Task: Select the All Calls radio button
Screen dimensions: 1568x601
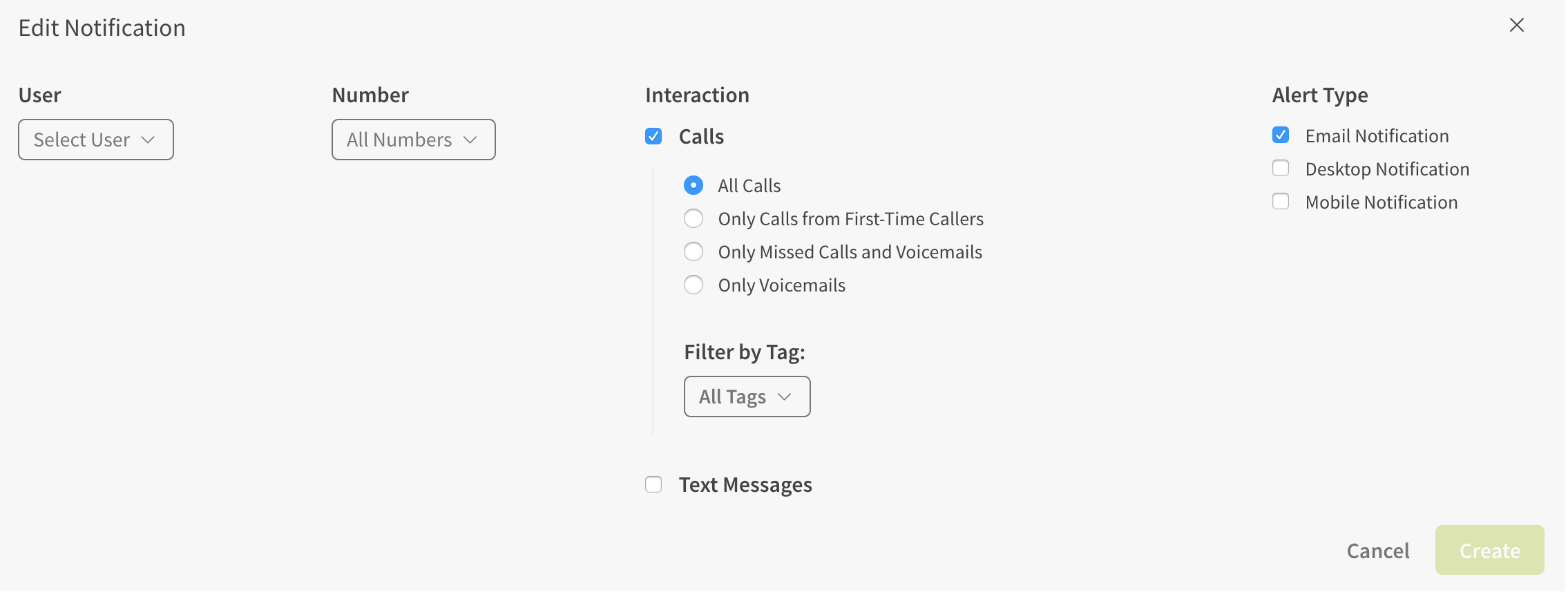Action: pos(694,185)
